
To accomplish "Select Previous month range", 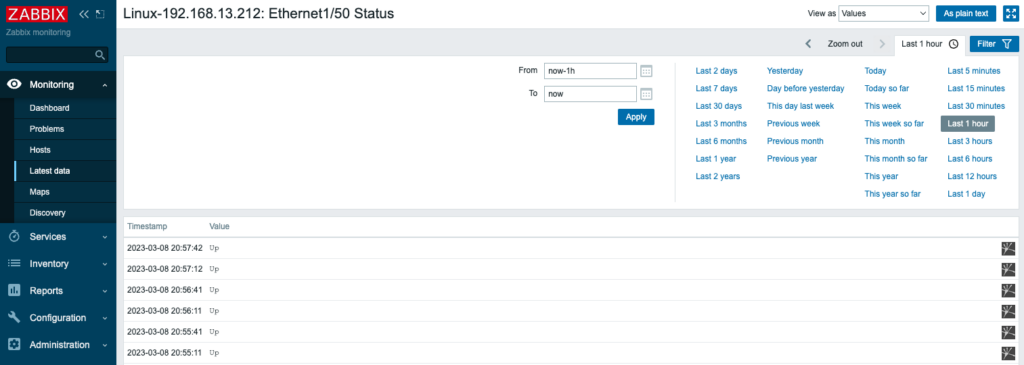I will tap(795, 141).
